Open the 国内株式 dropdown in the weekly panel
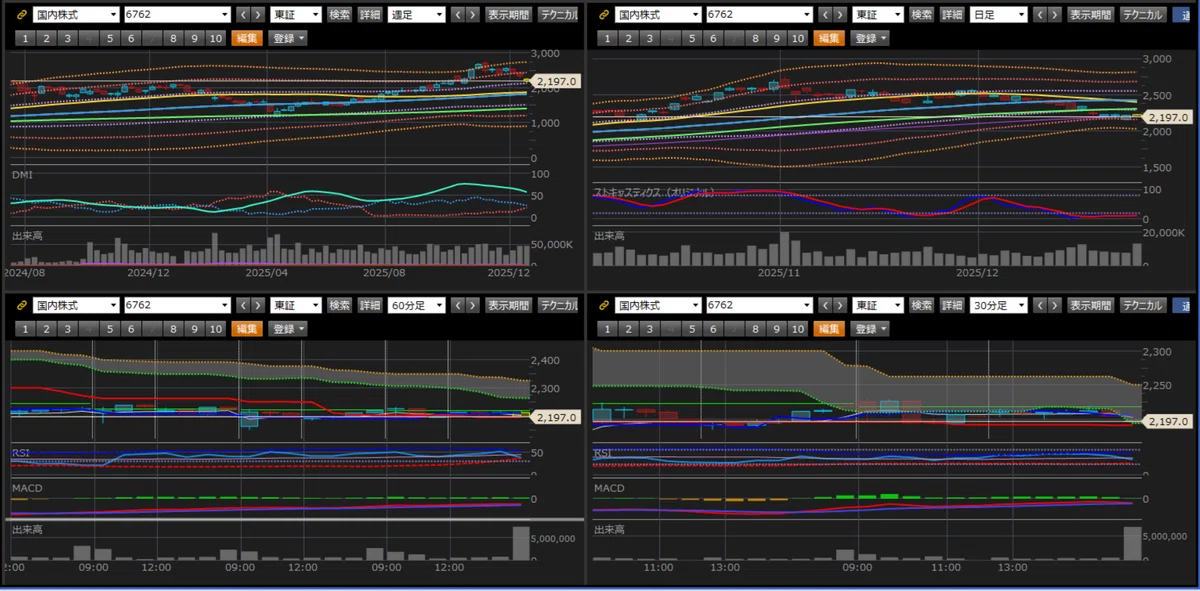Screen dimensions: 1200x591 [x=76, y=15]
